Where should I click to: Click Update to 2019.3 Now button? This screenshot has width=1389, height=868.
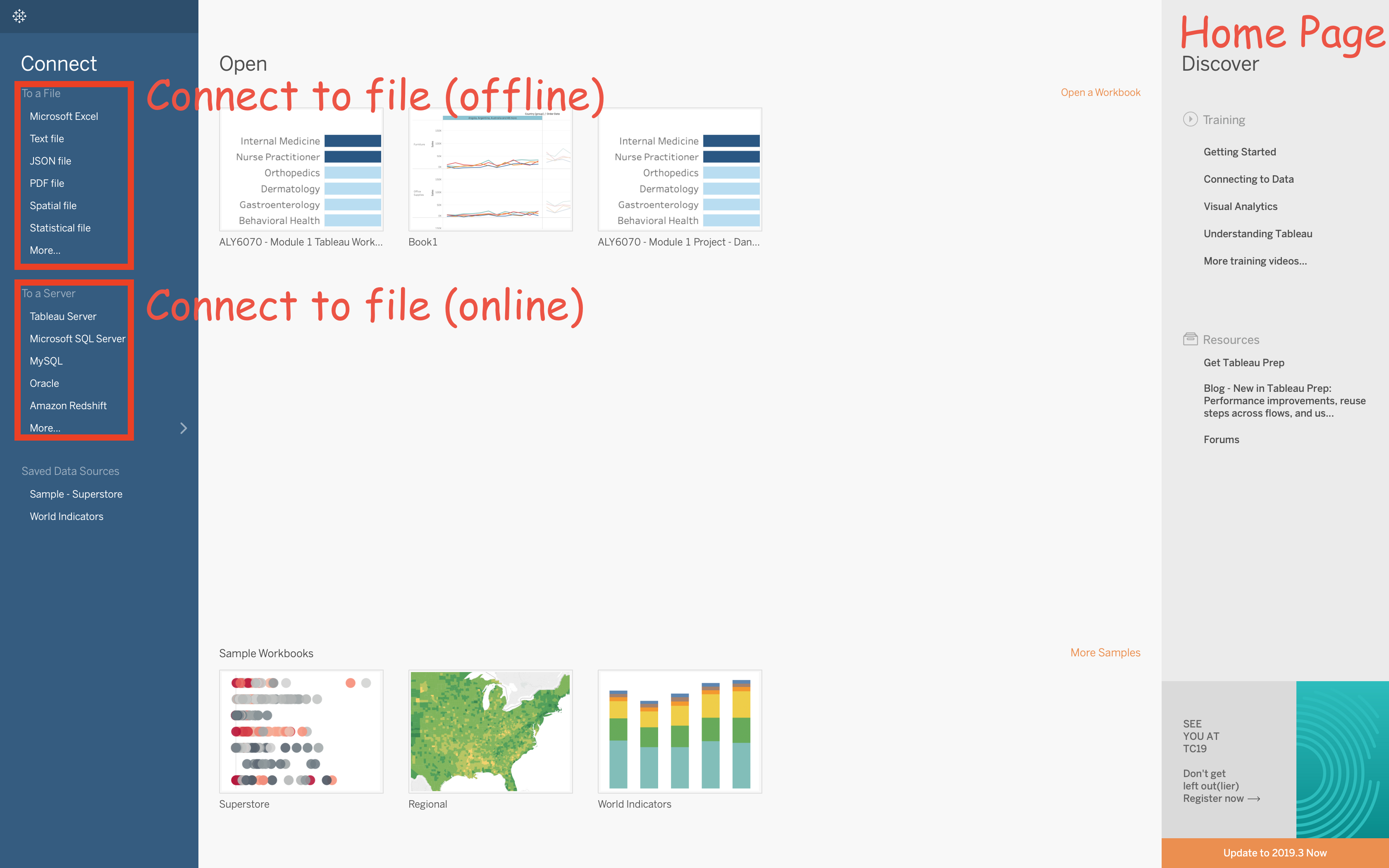click(1275, 853)
